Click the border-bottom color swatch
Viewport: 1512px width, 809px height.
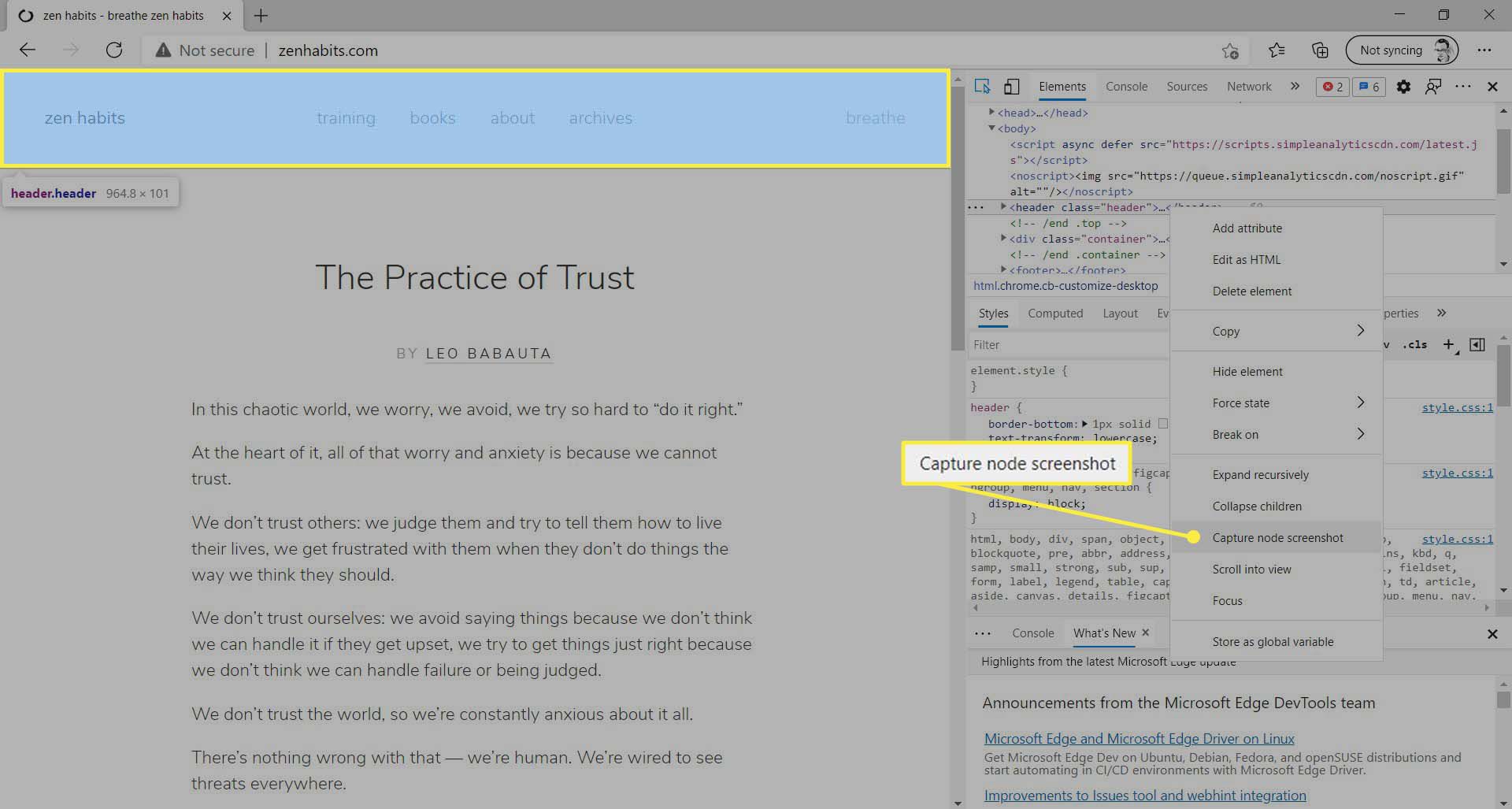click(x=1162, y=424)
